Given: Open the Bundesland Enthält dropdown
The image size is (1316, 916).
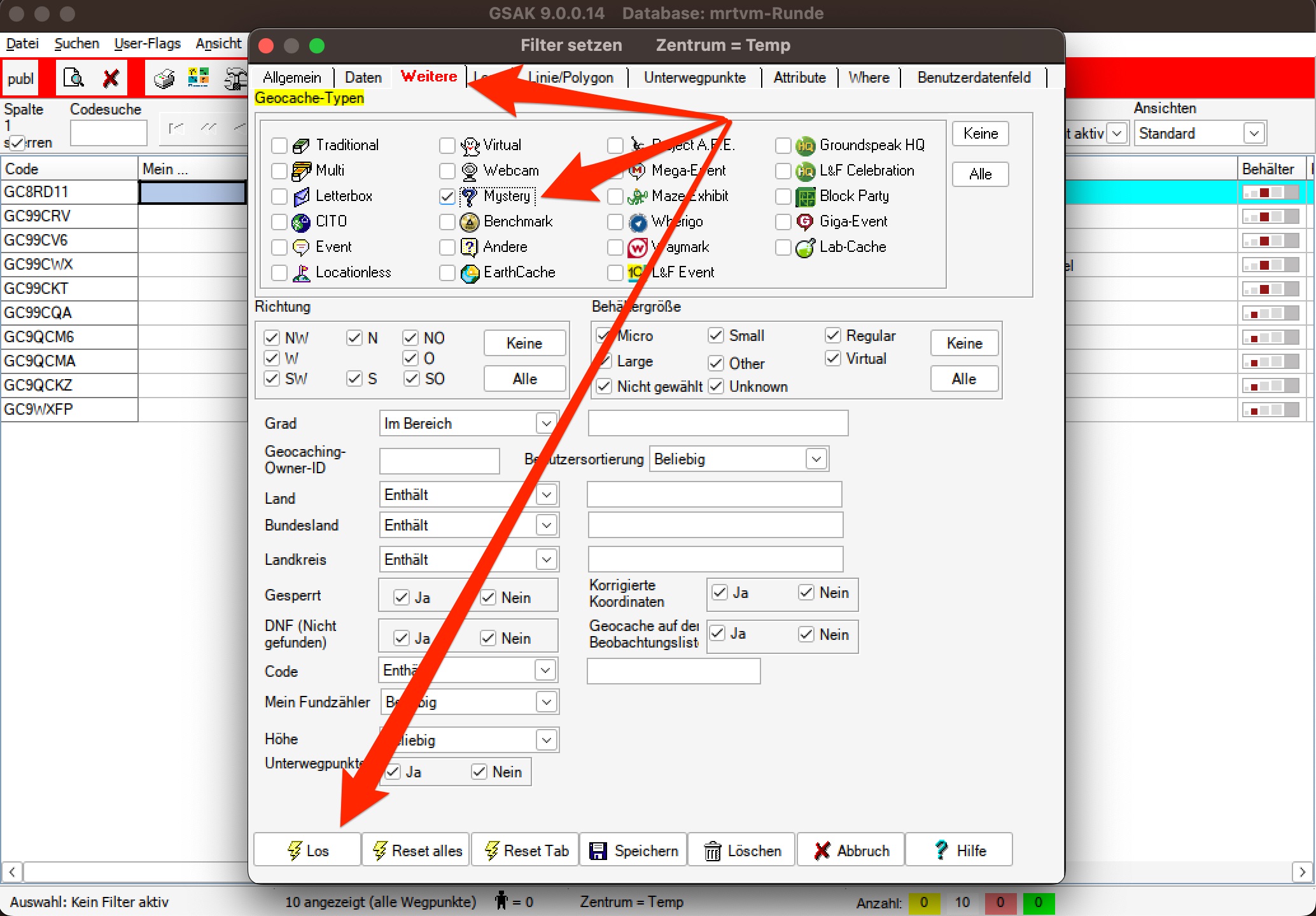Looking at the screenshot, I should [x=469, y=525].
